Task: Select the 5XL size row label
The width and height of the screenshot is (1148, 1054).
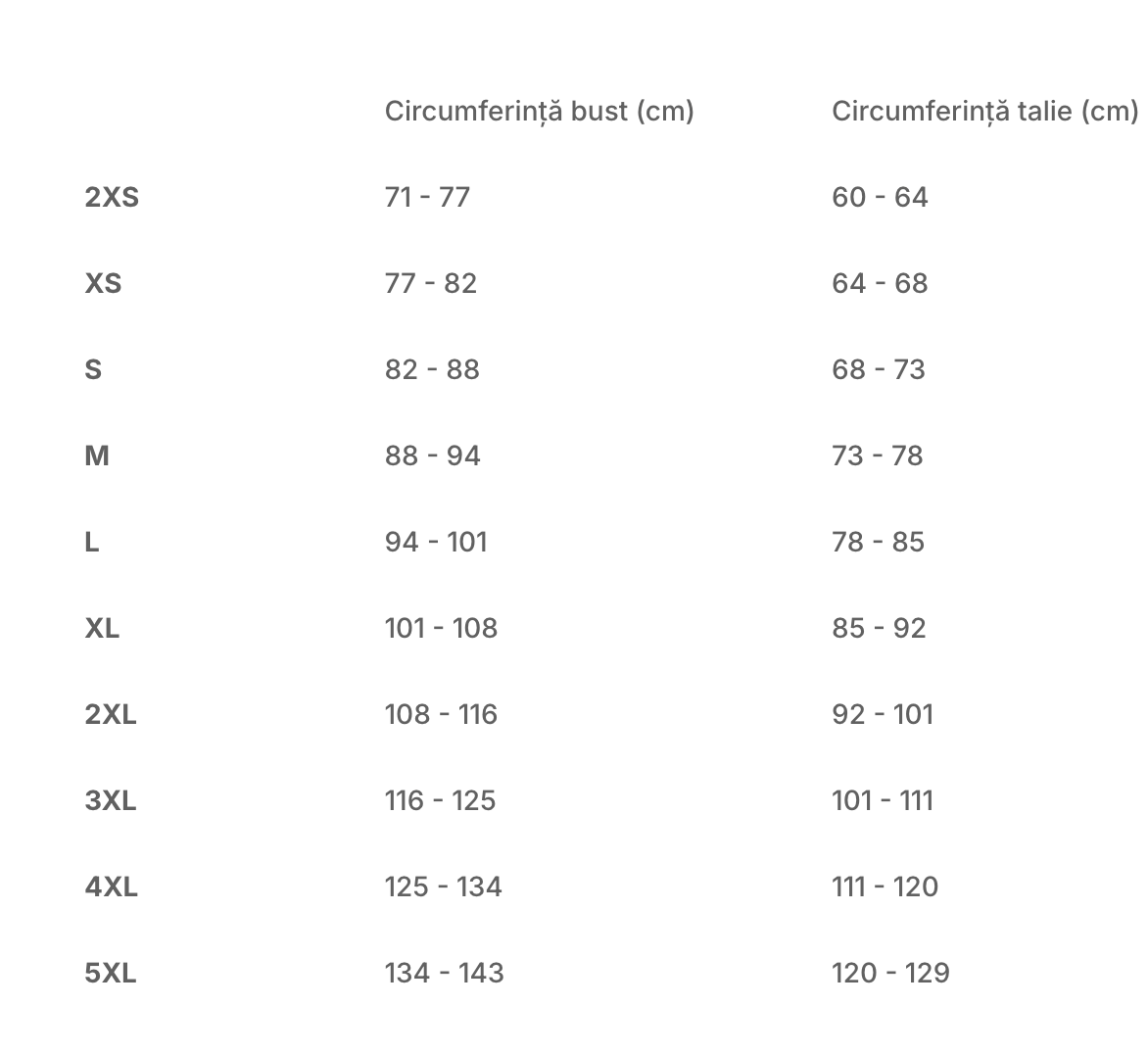Action: [x=111, y=974]
